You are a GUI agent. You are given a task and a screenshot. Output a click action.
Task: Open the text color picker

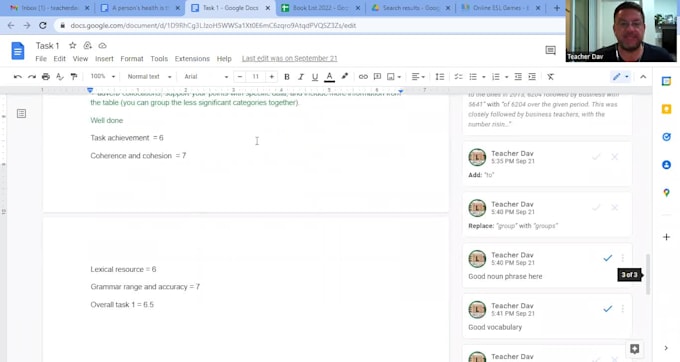(x=330, y=77)
